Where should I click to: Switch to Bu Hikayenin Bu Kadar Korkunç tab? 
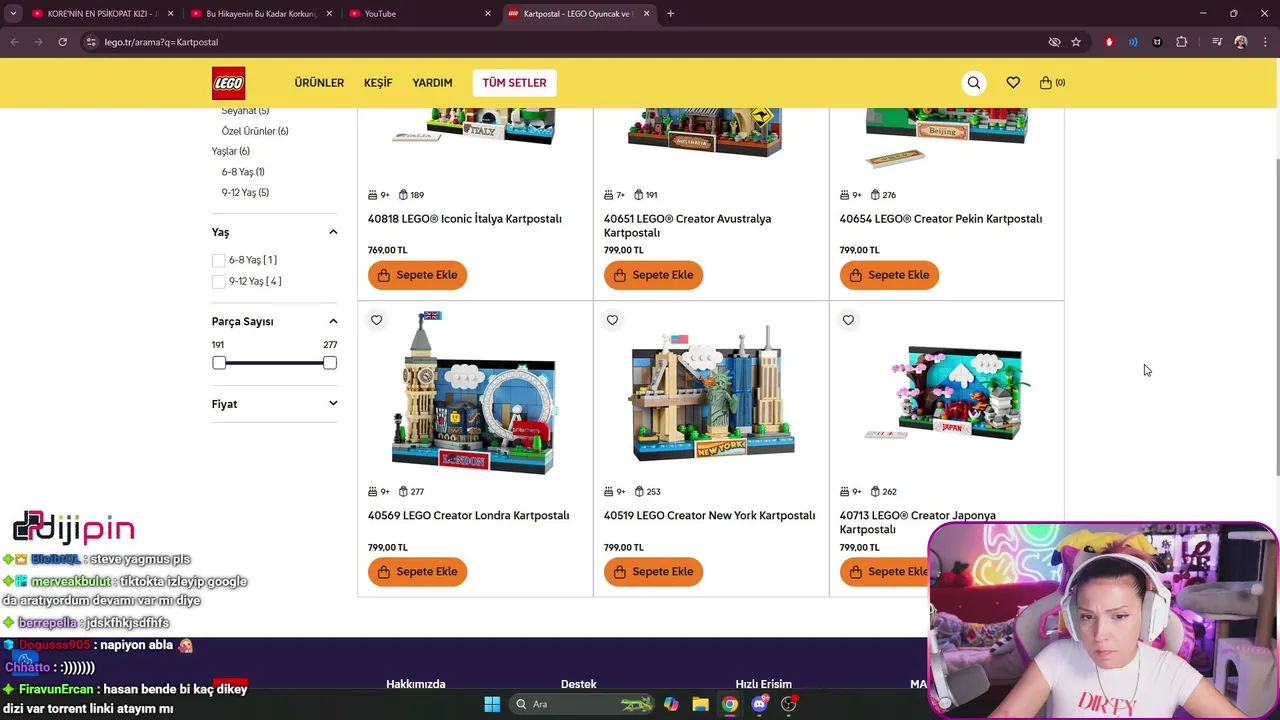[x=260, y=13]
